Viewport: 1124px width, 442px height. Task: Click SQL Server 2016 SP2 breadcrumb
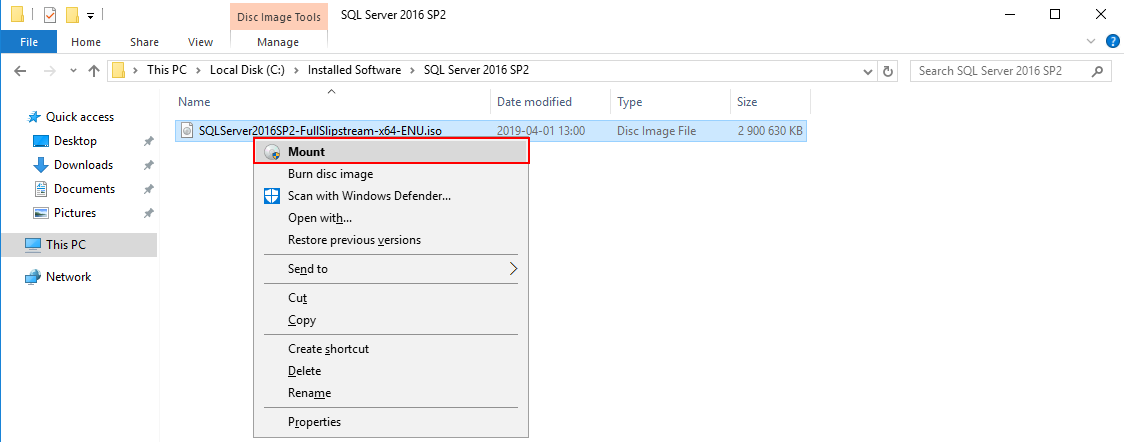pyautogui.click(x=477, y=70)
